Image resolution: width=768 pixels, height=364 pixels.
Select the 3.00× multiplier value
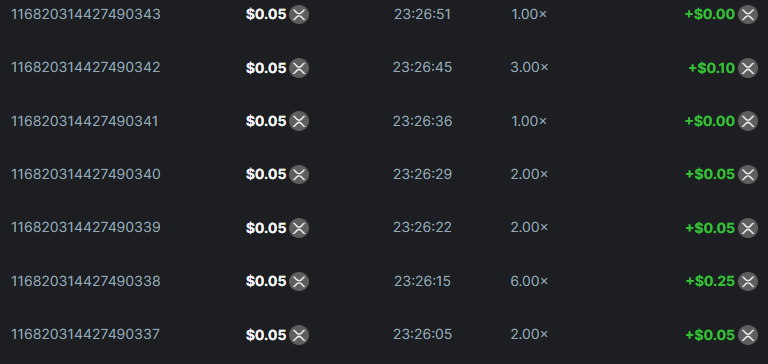click(529, 68)
